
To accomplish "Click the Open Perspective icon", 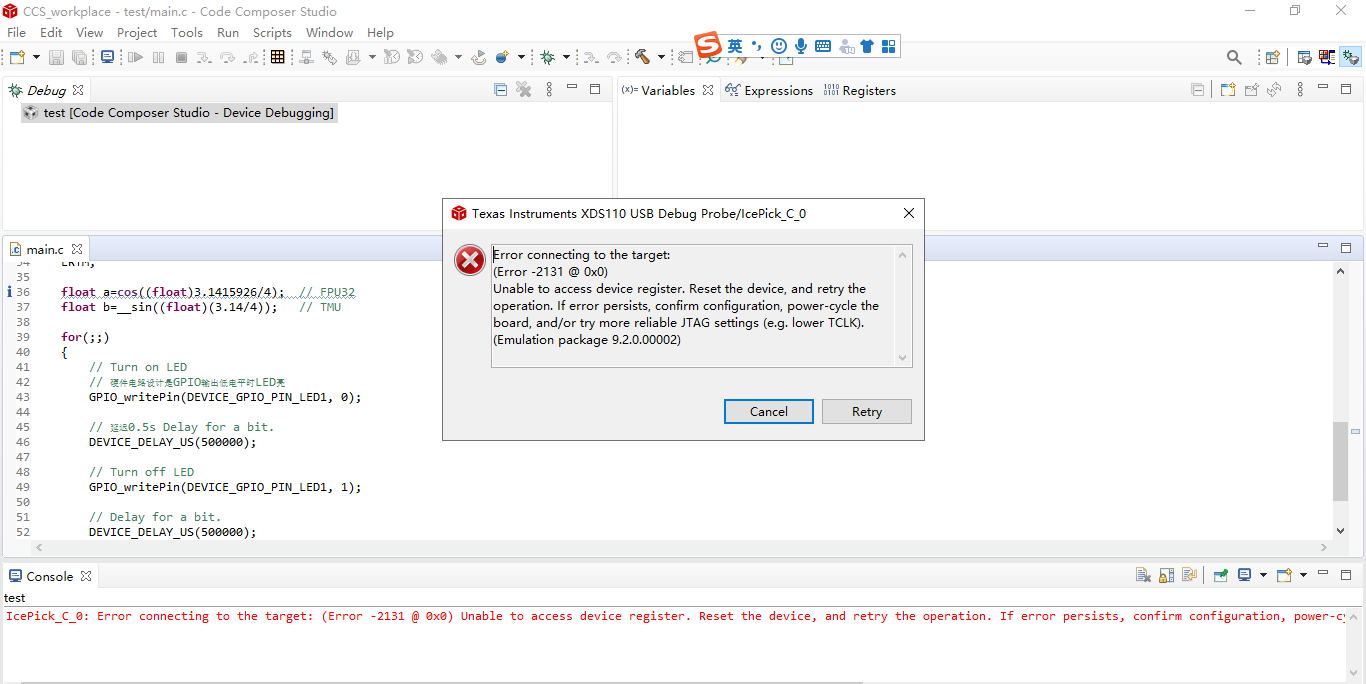I will 1272,58.
